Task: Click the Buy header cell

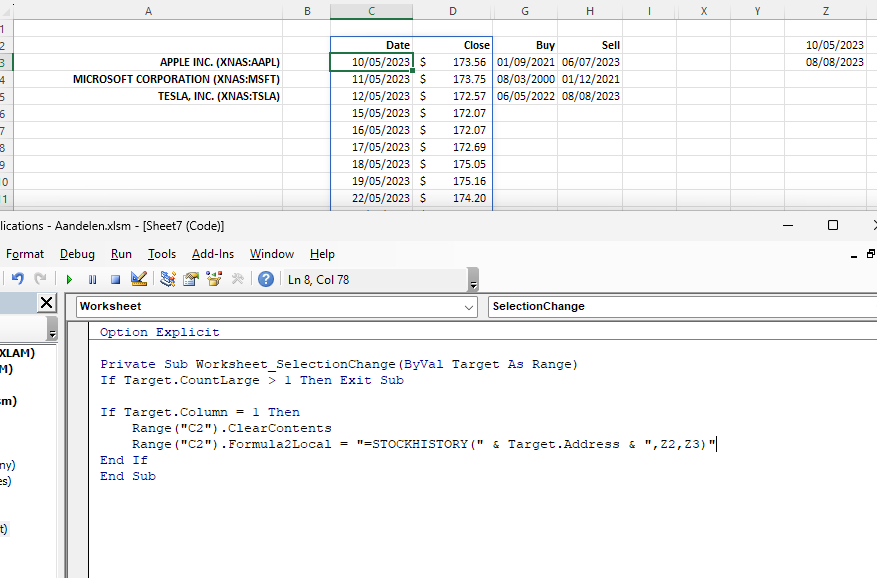Action: (x=525, y=45)
